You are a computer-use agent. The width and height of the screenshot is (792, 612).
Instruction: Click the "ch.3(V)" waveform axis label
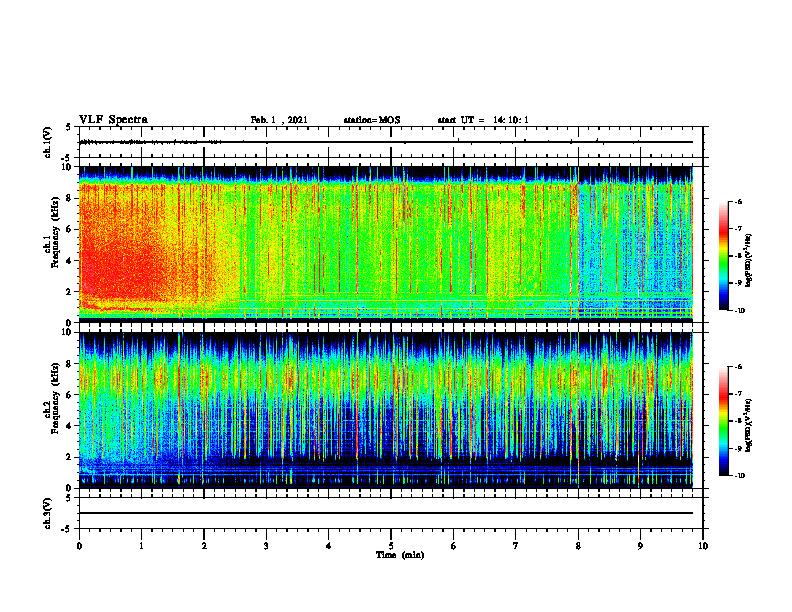[48, 513]
